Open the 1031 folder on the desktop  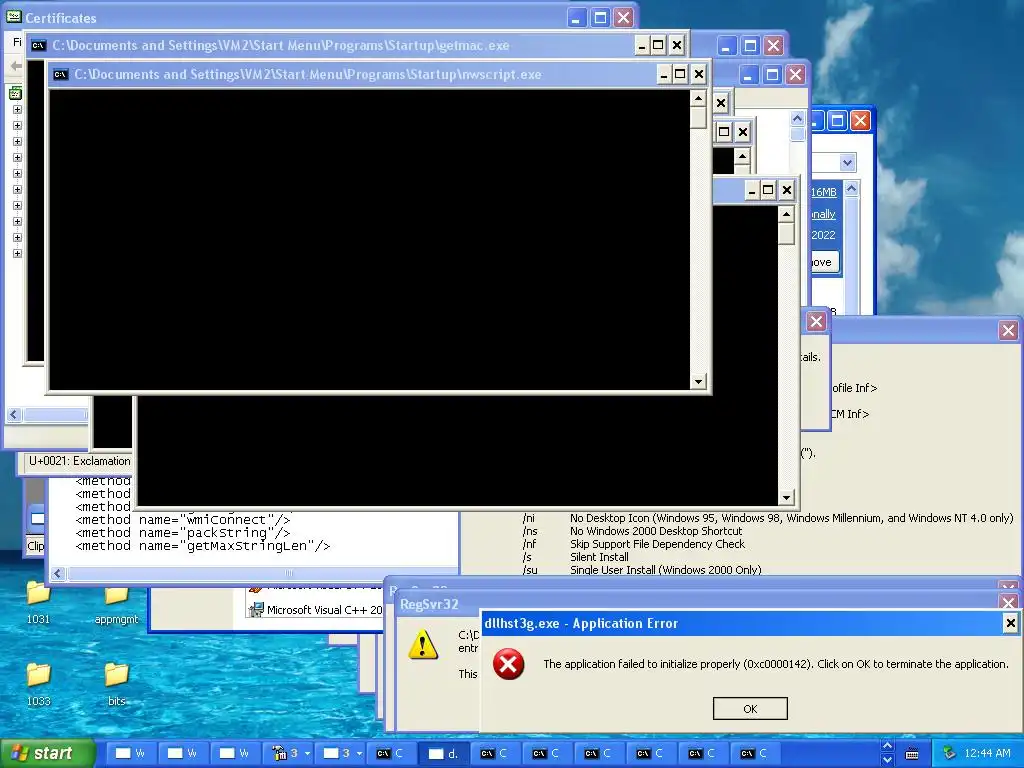point(38,601)
